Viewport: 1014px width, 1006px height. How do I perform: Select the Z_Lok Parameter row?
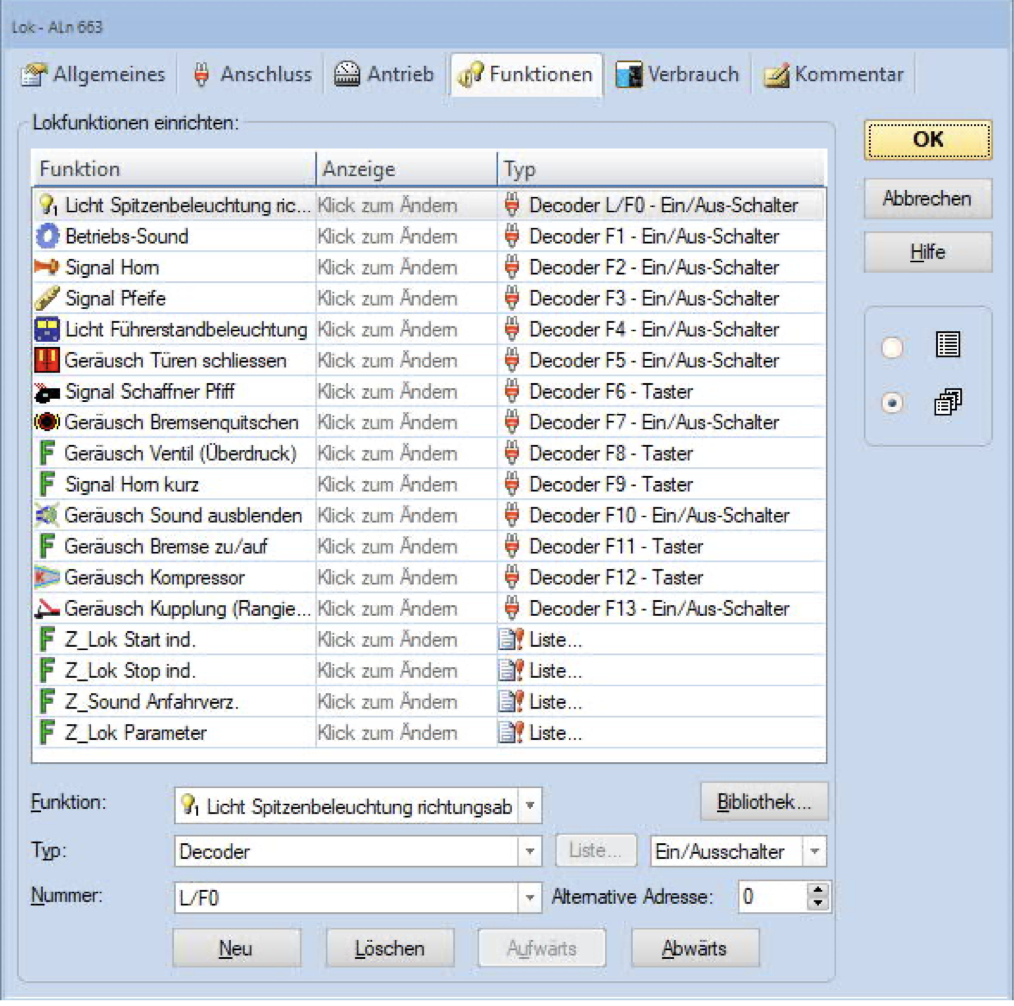[135, 733]
